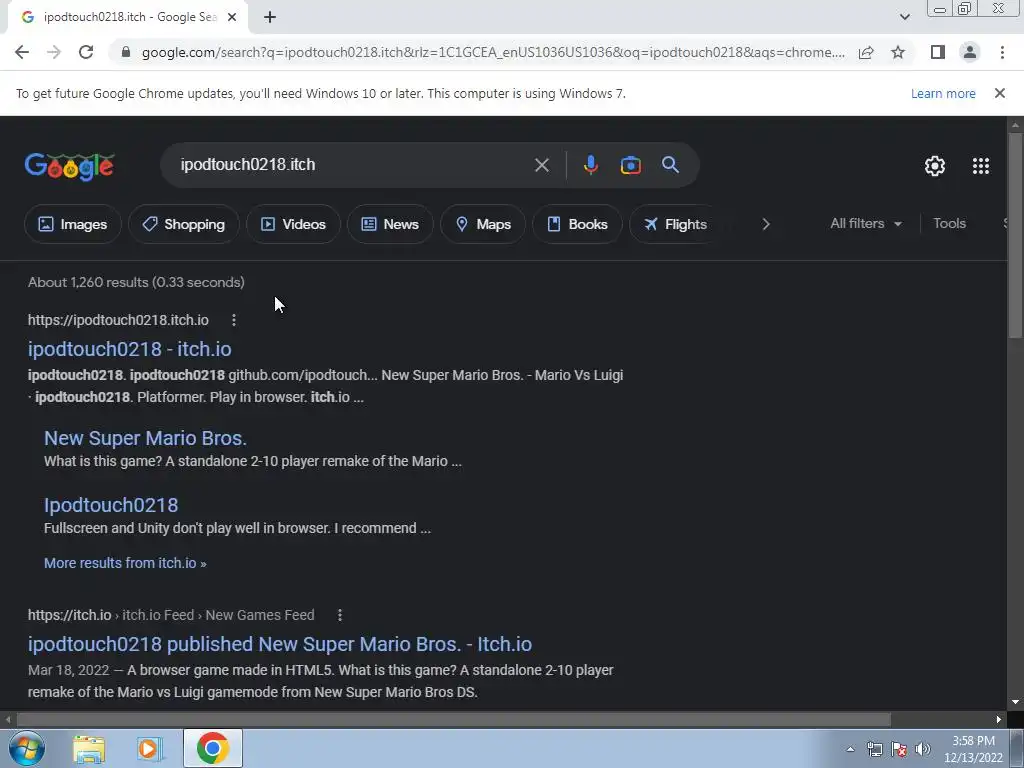Search by image with camera icon
The width and height of the screenshot is (1024, 768).
[631, 165]
